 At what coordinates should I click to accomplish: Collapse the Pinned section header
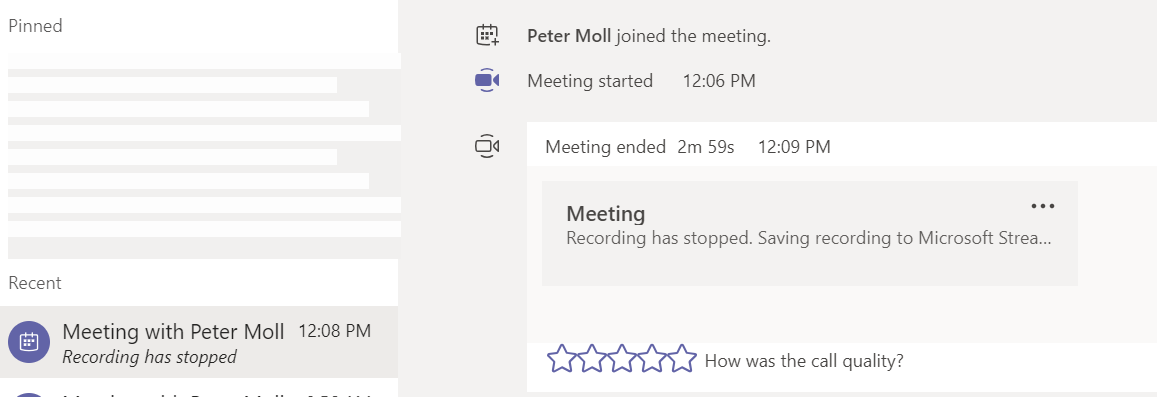coord(35,26)
